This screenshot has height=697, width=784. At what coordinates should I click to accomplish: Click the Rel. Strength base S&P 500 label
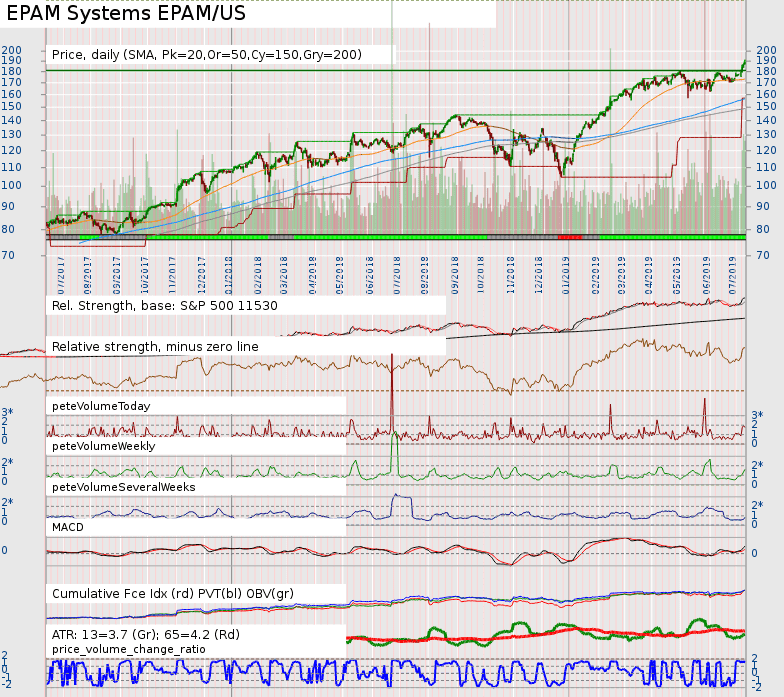point(164,306)
